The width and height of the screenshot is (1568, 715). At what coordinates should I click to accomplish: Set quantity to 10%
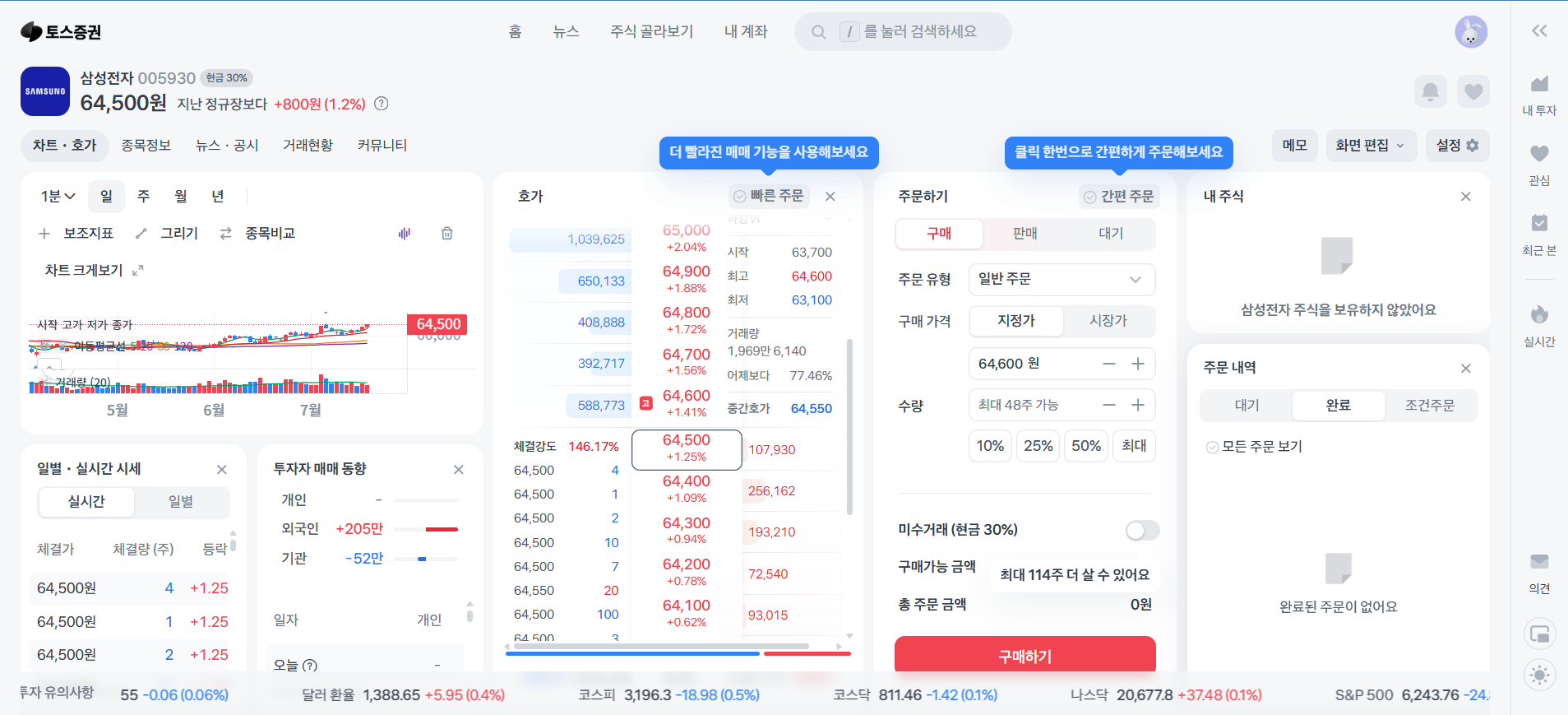[990, 446]
